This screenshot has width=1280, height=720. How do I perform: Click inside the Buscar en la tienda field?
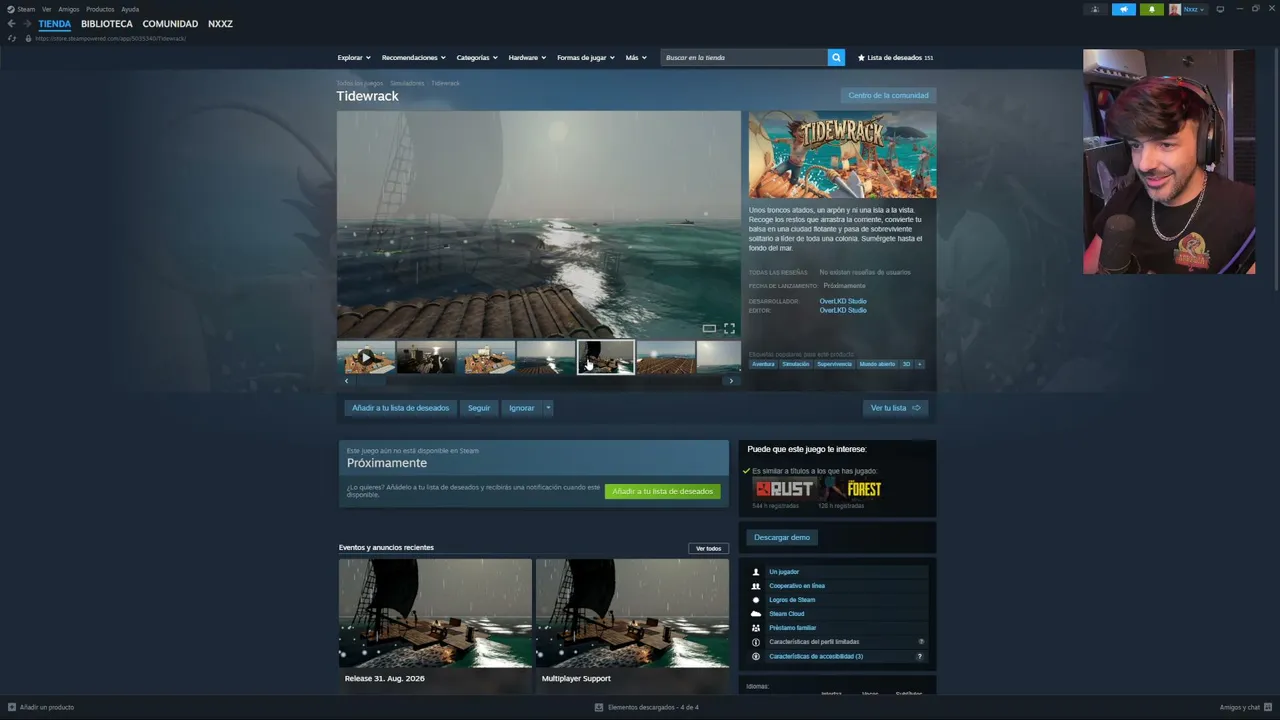(x=744, y=58)
